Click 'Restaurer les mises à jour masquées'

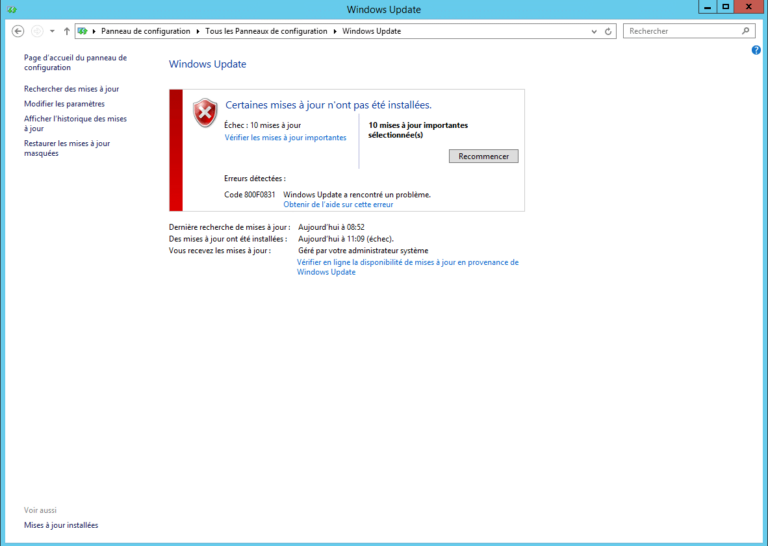click(67, 148)
